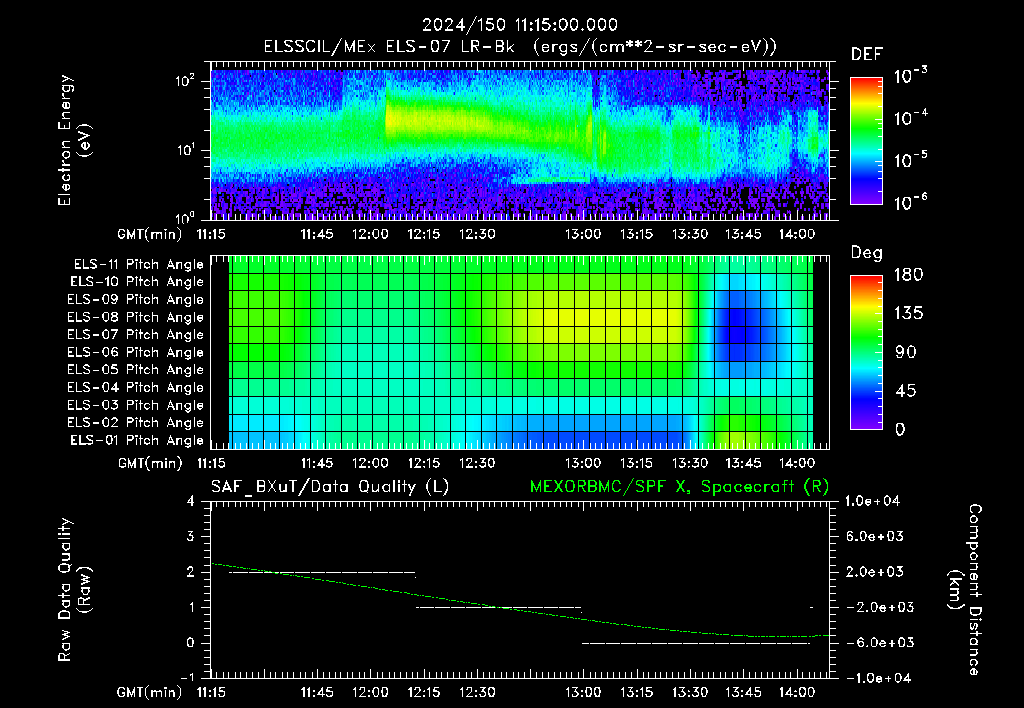Click the ELS-02 Pitch Angle row label

click(x=136, y=423)
